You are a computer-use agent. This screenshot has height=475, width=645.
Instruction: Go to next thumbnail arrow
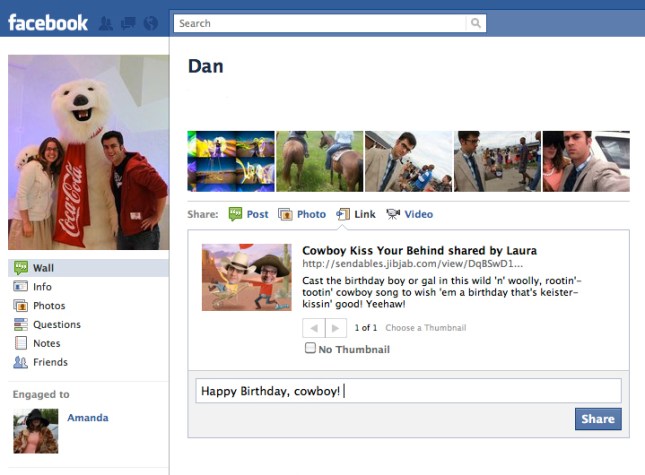336,328
